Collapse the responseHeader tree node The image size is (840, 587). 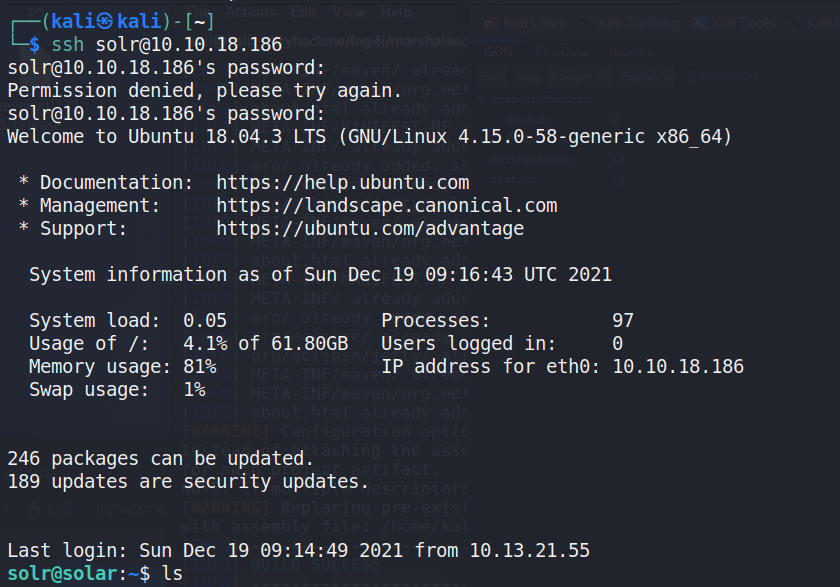[482, 99]
